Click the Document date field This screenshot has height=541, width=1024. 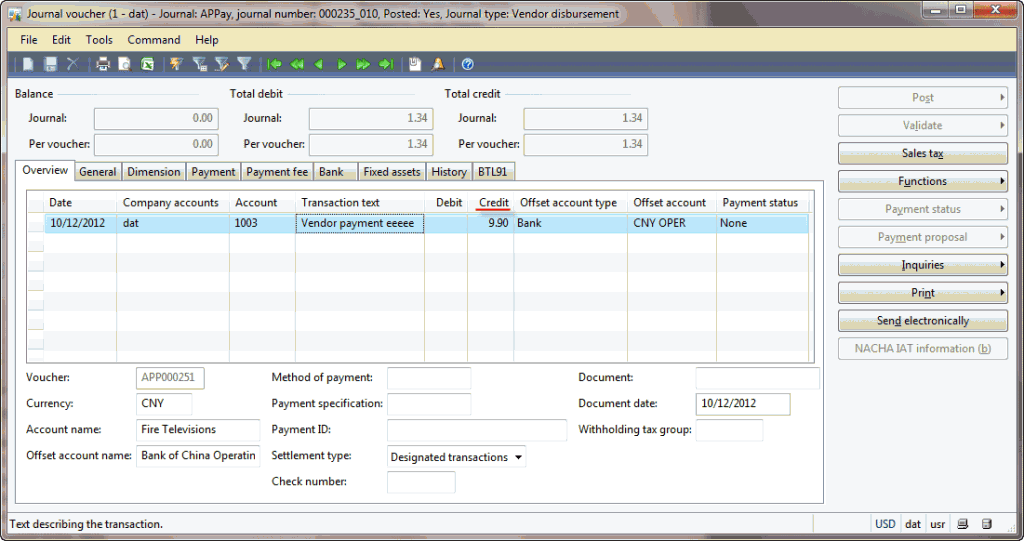pyautogui.click(x=742, y=404)
